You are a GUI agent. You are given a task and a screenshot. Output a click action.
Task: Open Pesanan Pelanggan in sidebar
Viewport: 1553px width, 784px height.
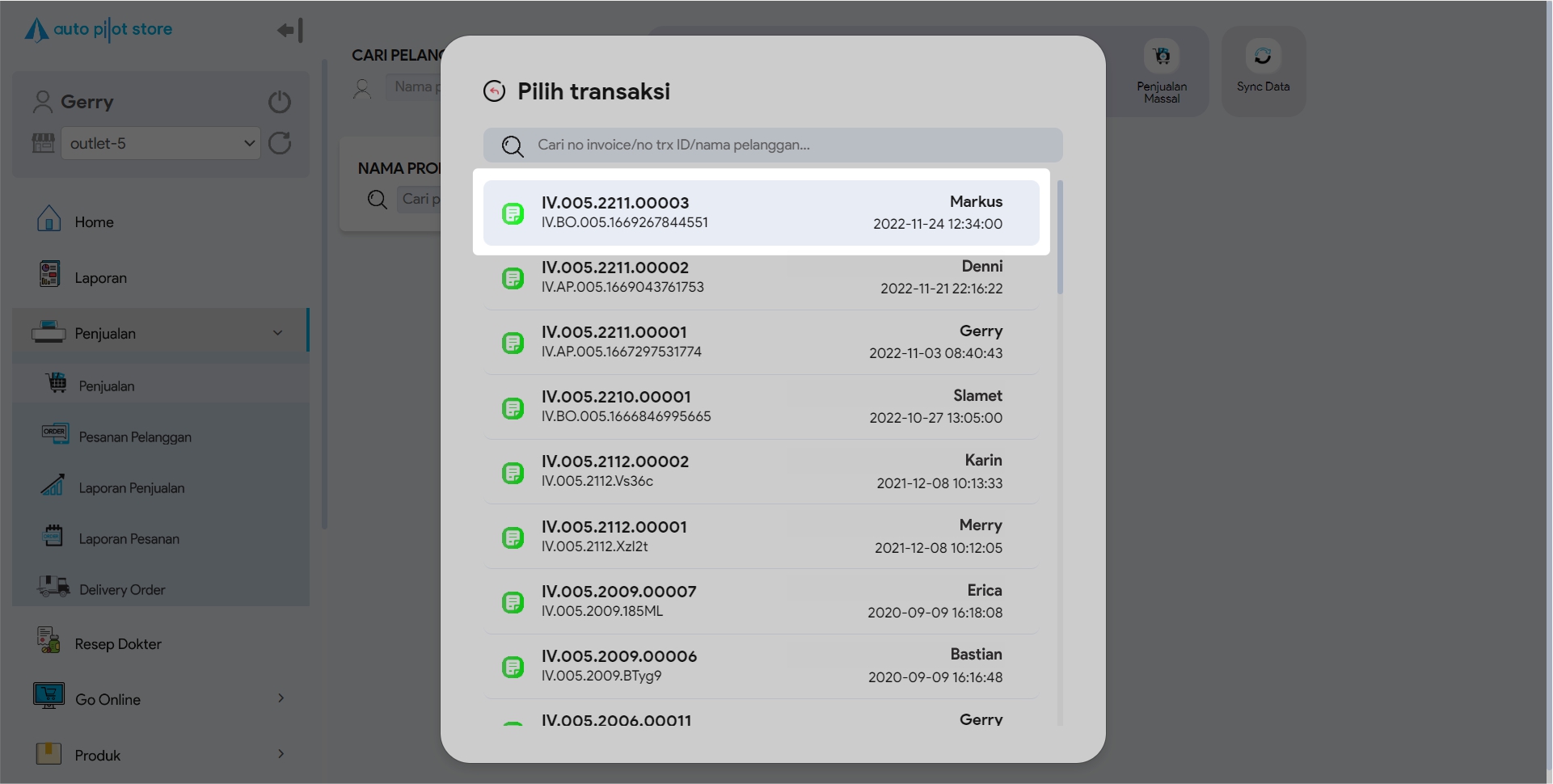click(134, 437)
